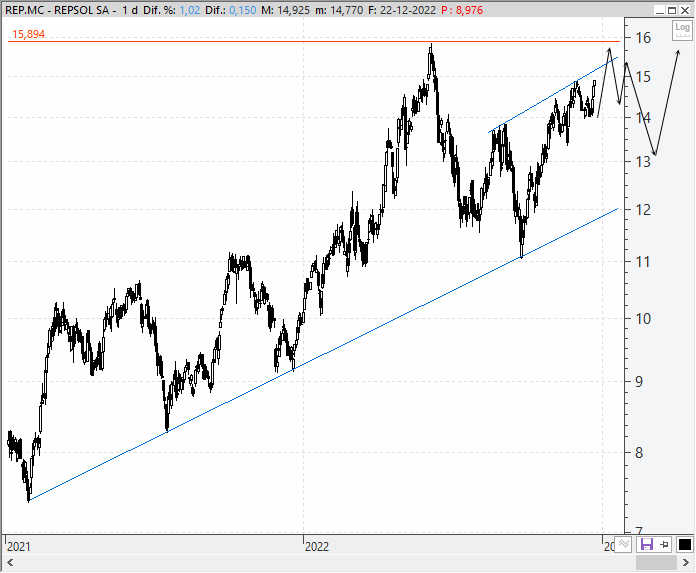Minimize the REPSOL chart window
Image resolution: width=696 pixels, height=573 pixels.
[660, 10]
